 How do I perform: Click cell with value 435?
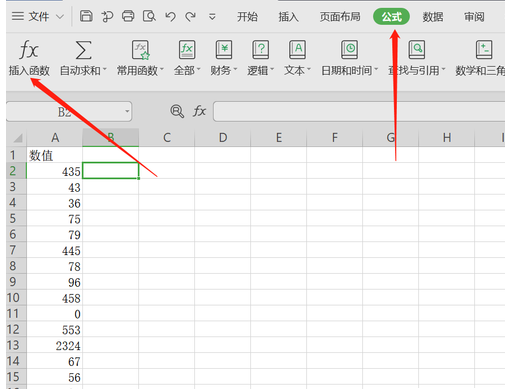pos(55,171)
